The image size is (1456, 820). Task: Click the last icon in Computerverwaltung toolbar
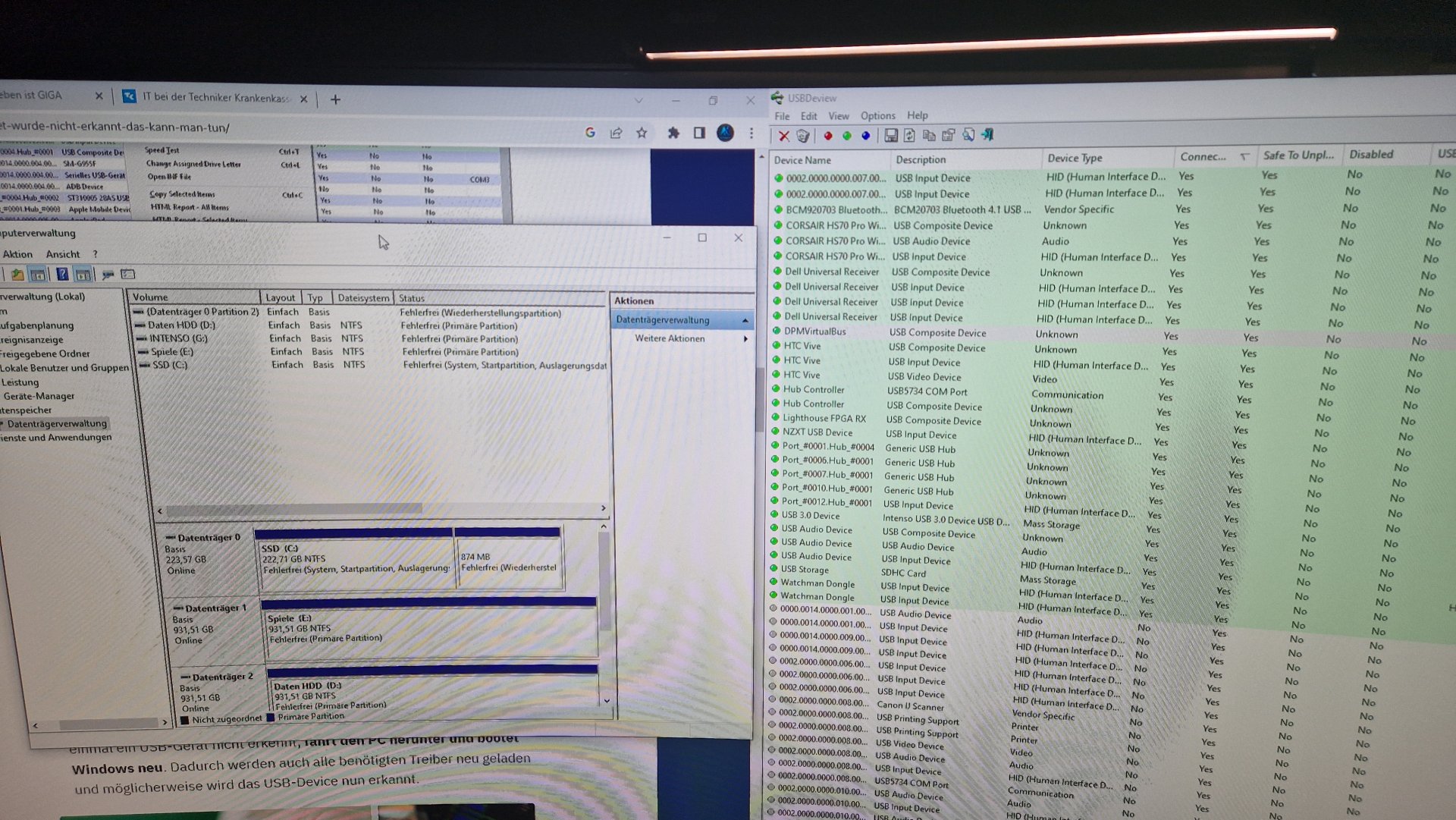(128, 274)
